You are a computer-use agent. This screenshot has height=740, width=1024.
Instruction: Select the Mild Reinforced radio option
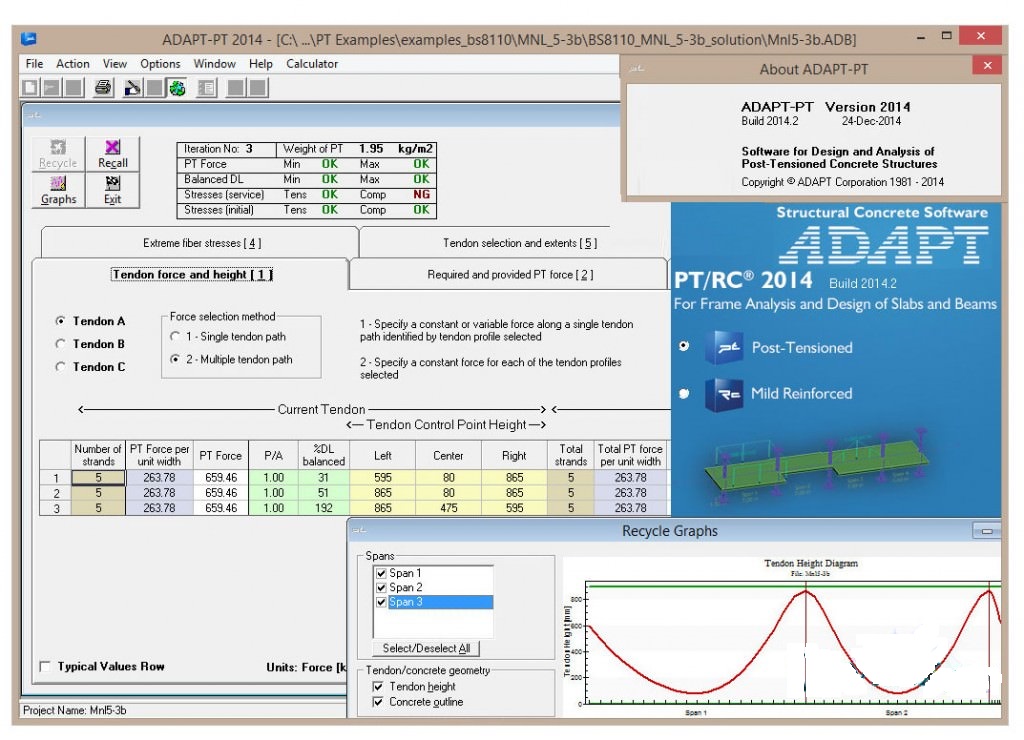684,393
